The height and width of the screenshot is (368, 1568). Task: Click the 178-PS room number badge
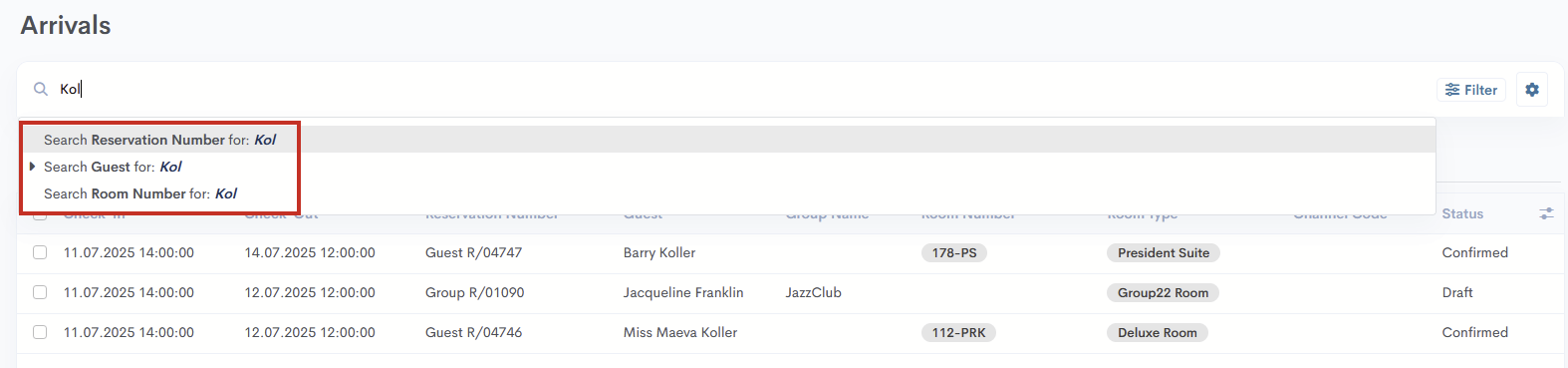(x=954, y=252)
